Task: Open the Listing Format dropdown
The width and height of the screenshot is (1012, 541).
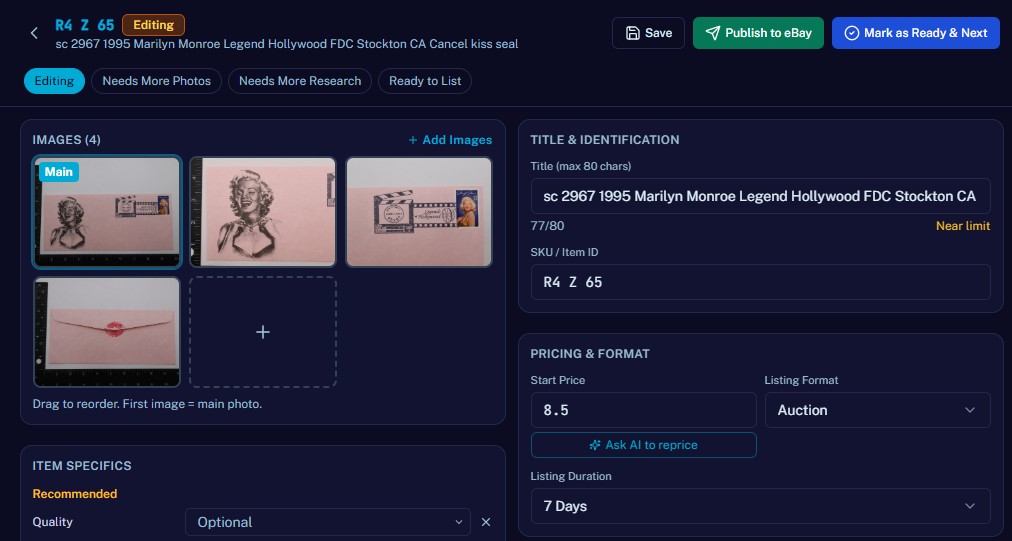Action: point(877,410)
